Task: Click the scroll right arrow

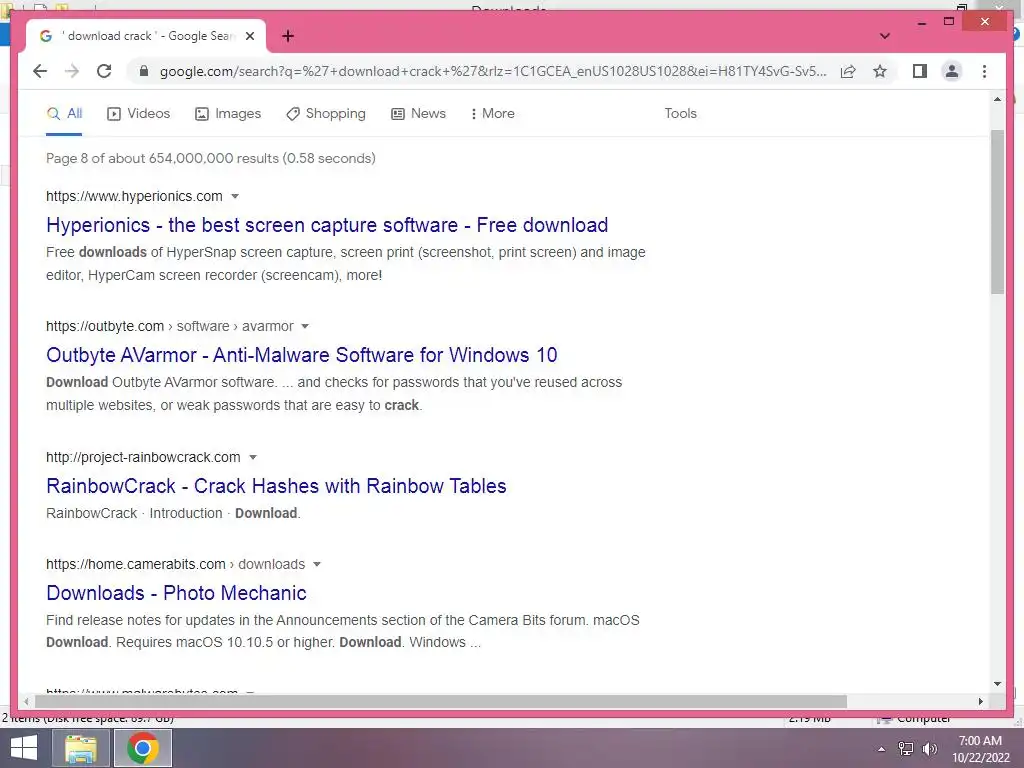Action: point(981,701)
